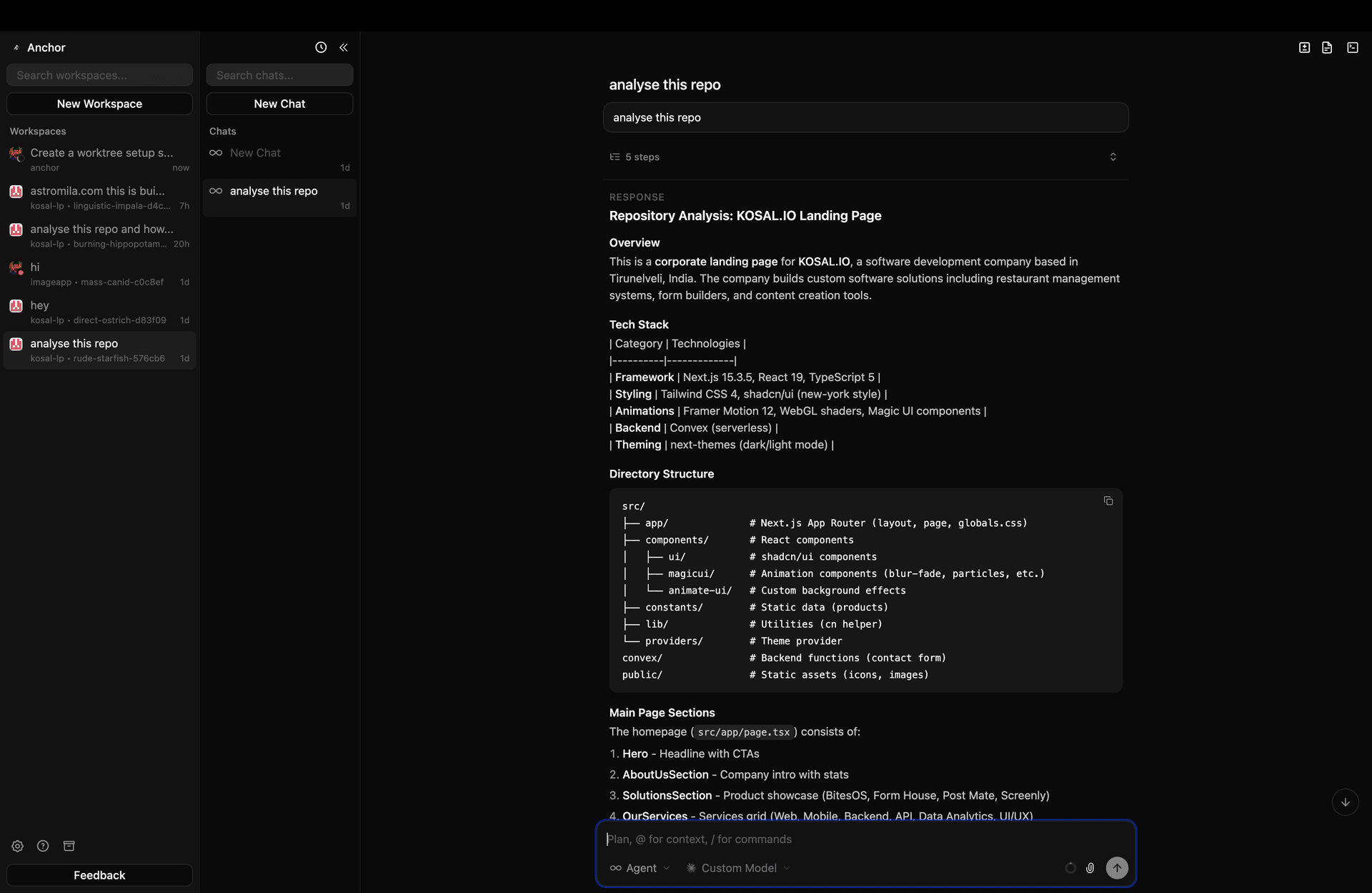This screenshot has height=893, width=1372.
Task: Click the 'Workspaces' section label
Action: pos(38,132)
